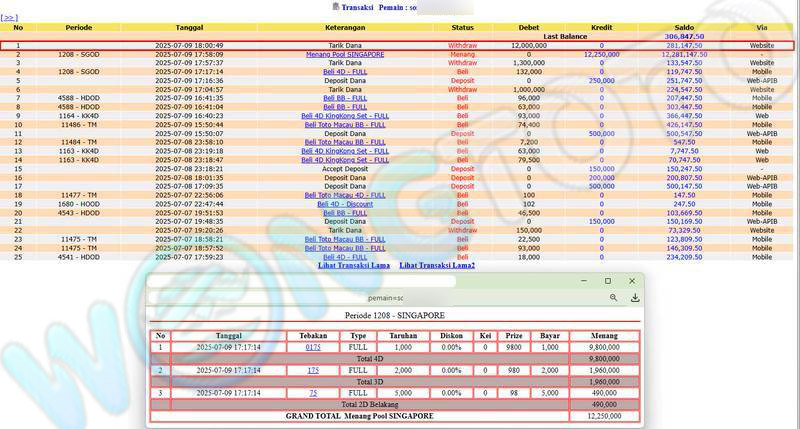The width and height of the screenshot is (800, 429).
Task: Click the download icon in popup toolbar
Action: (x=634, y=298)
